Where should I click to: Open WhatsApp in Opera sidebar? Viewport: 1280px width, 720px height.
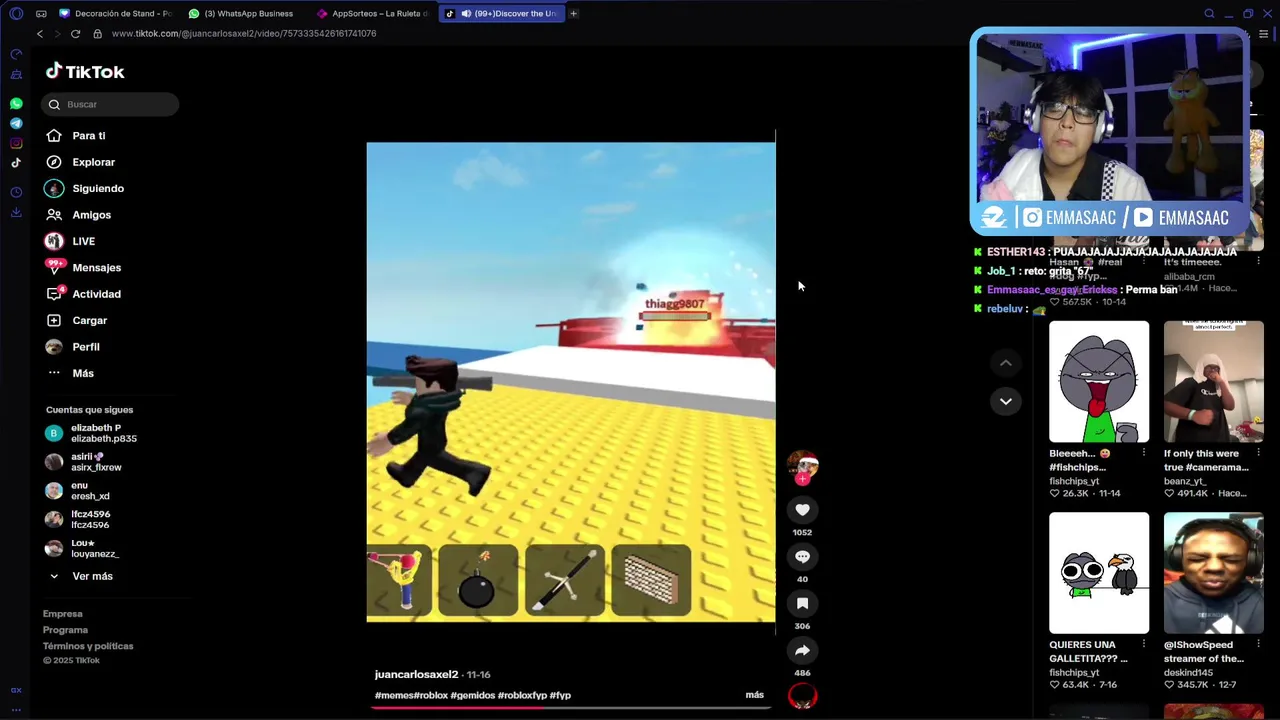tap(16, 104)
